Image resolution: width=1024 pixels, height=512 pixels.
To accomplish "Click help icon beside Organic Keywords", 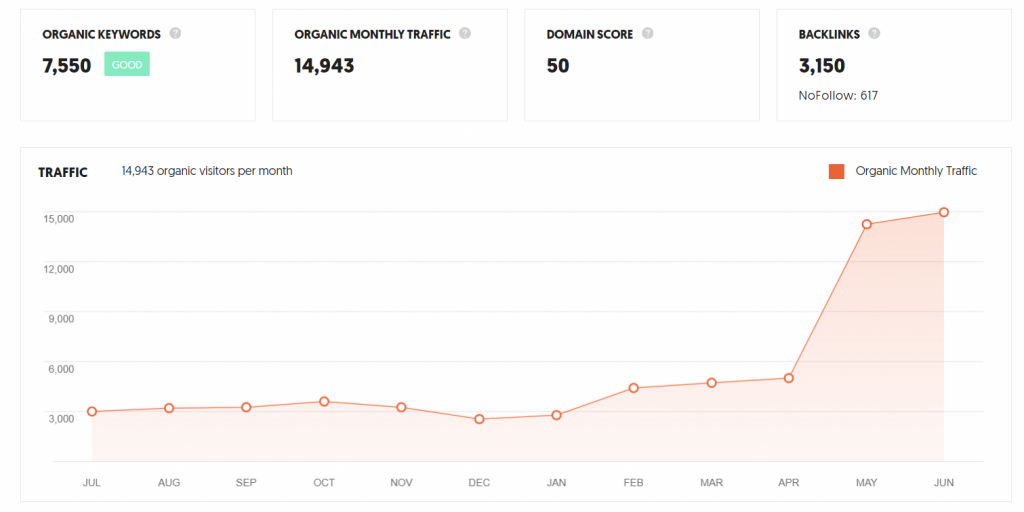I will point(175,33).
